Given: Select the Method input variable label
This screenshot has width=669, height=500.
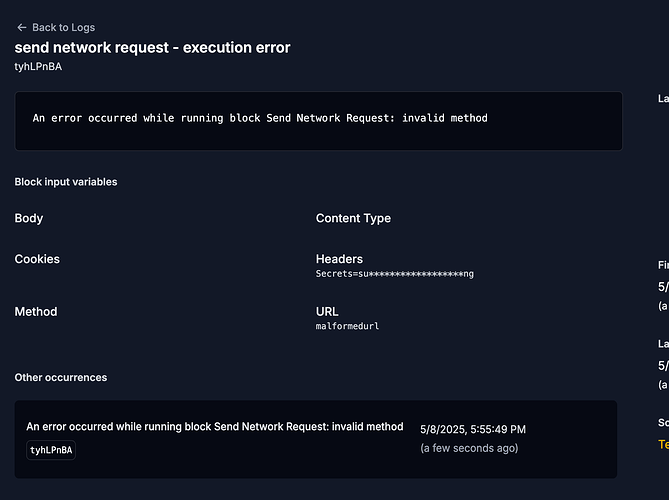Looking at the screenshot, I should tap(36, 312).
